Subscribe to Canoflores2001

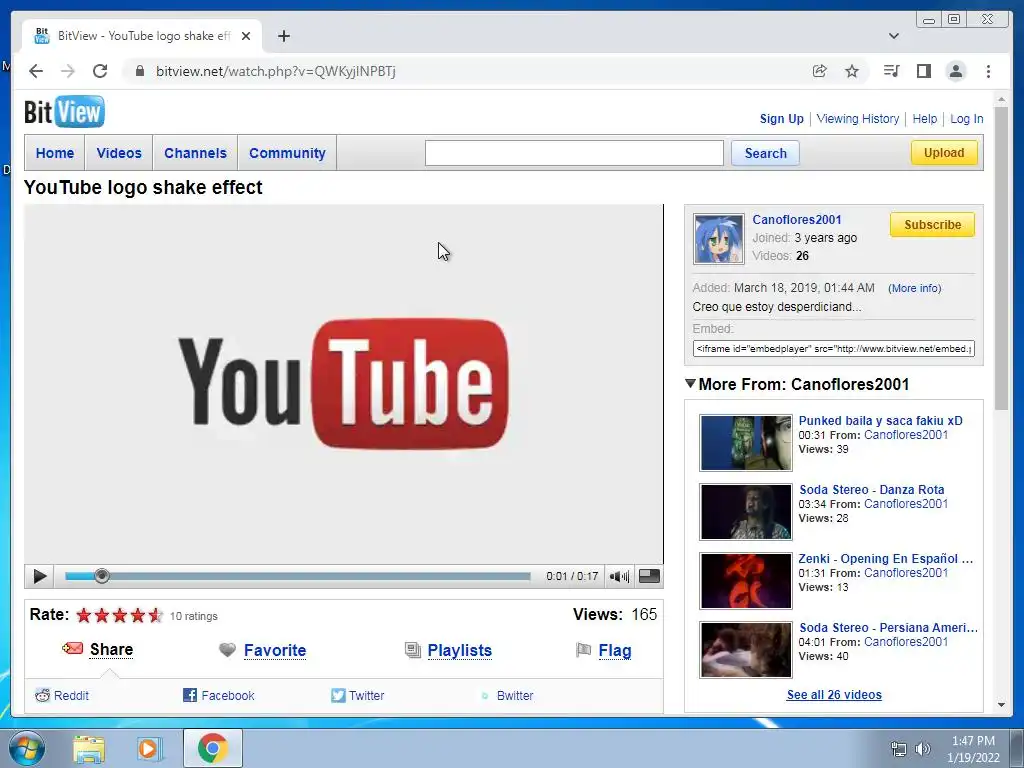point(932,224)
